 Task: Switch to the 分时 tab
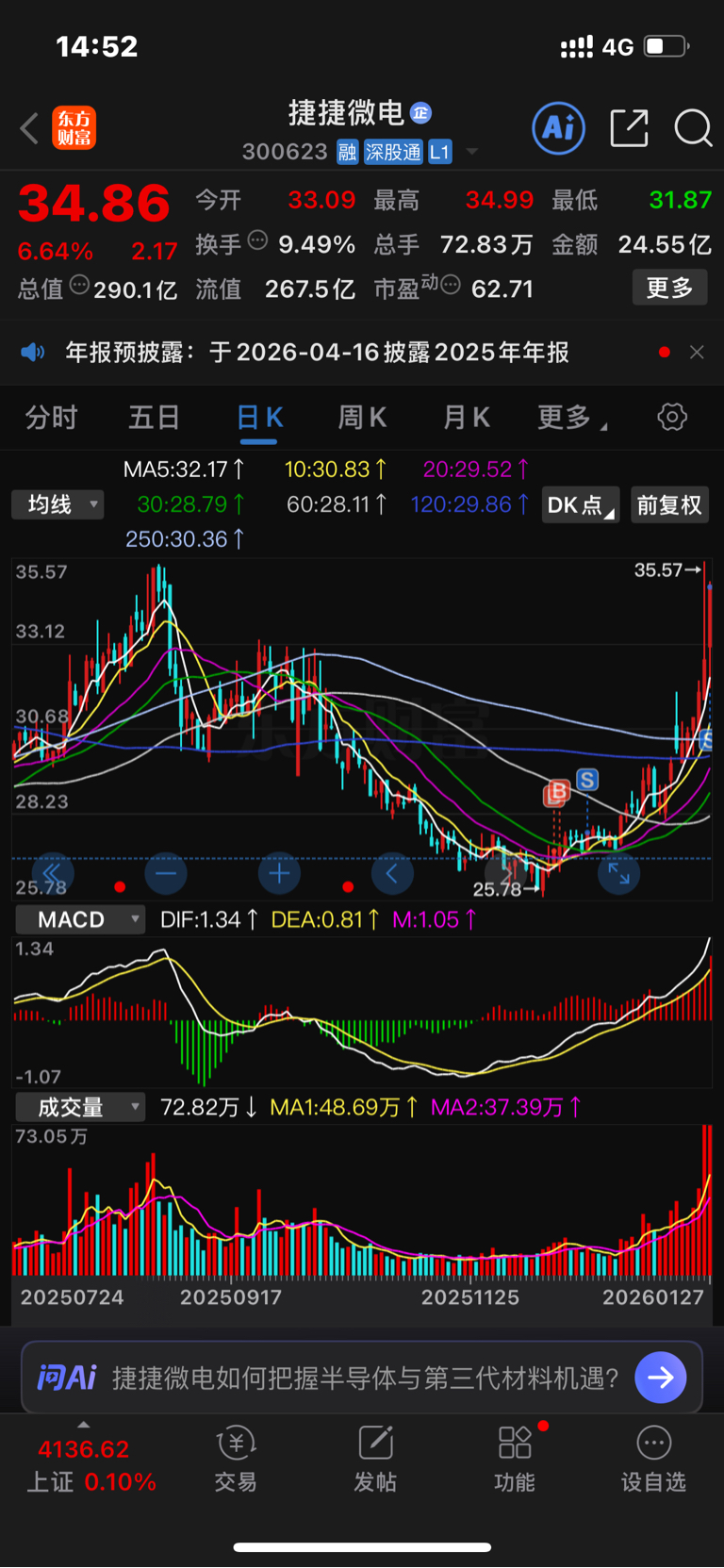(x=51, y=418)
